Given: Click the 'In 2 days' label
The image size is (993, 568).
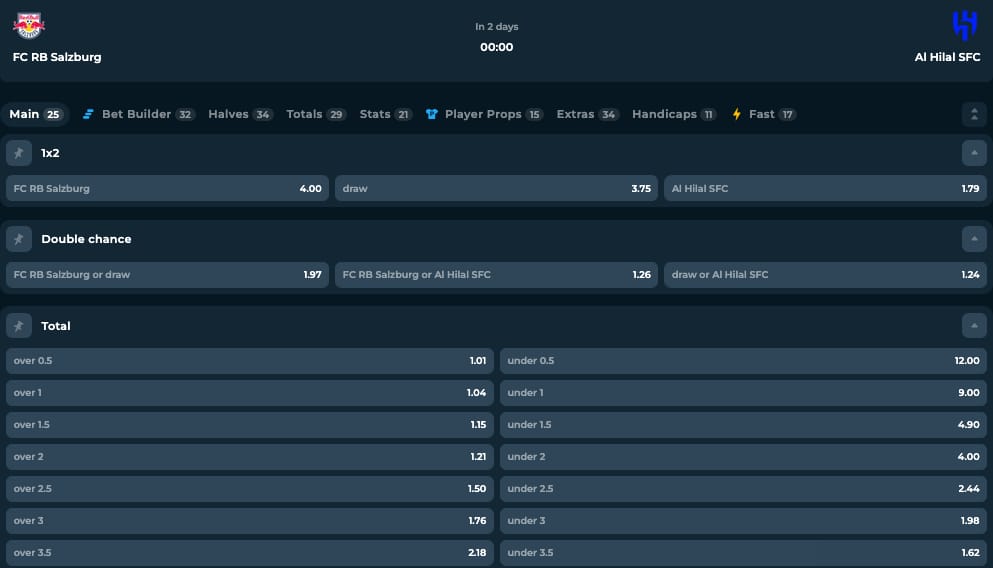Looking at the screenshot, I should pos(496,27).
